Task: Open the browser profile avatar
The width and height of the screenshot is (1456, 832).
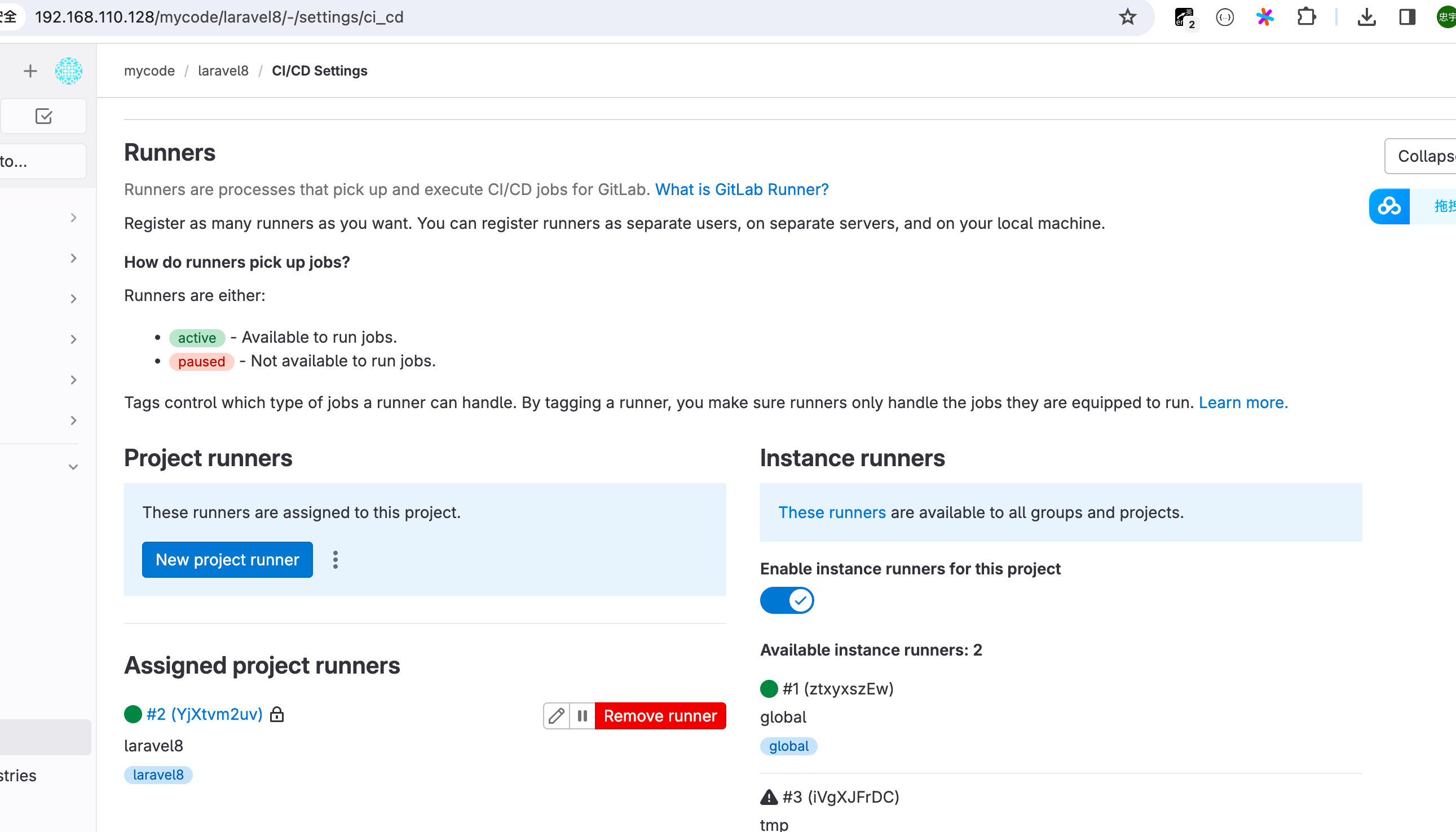Action: [x=1446, y=17]
